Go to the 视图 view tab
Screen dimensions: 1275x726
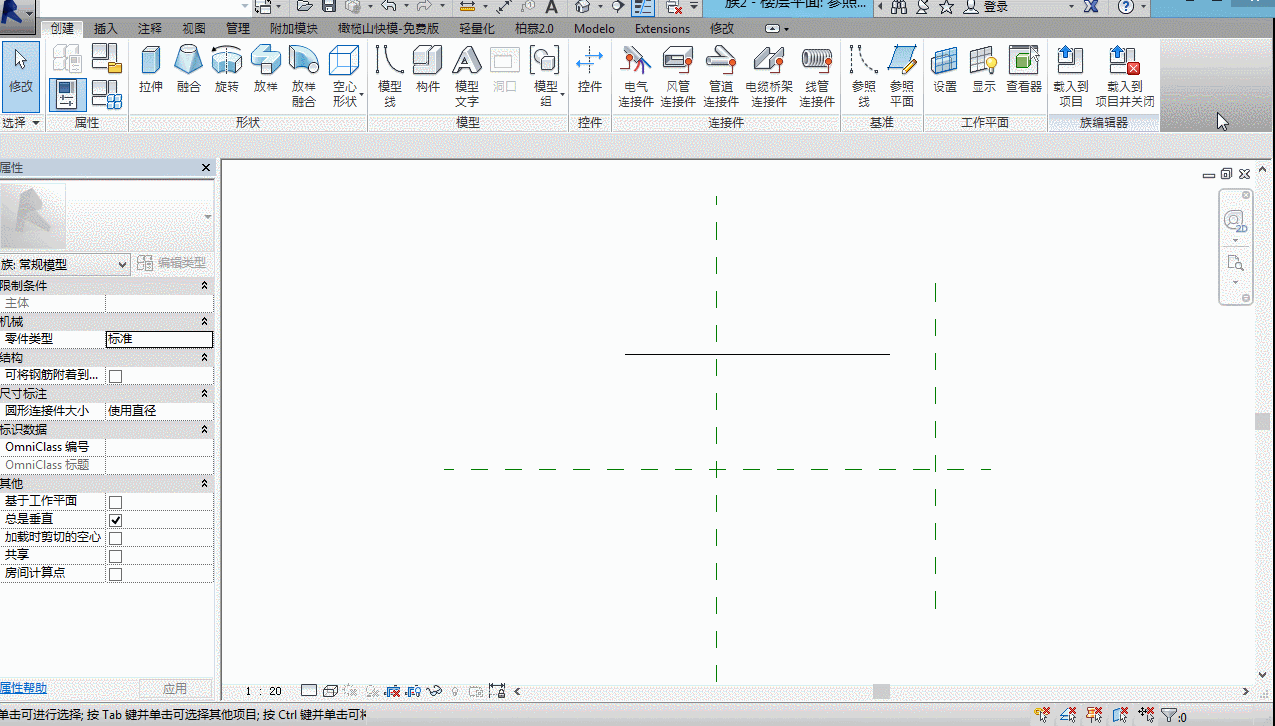[194, 29]
